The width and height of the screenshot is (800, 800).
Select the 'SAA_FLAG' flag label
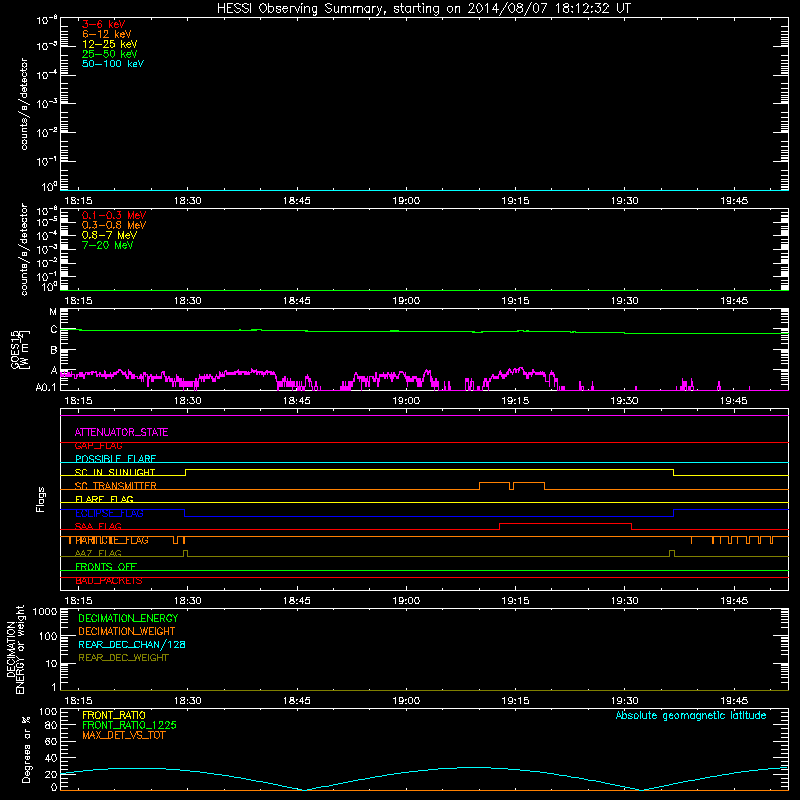(98, 527)
